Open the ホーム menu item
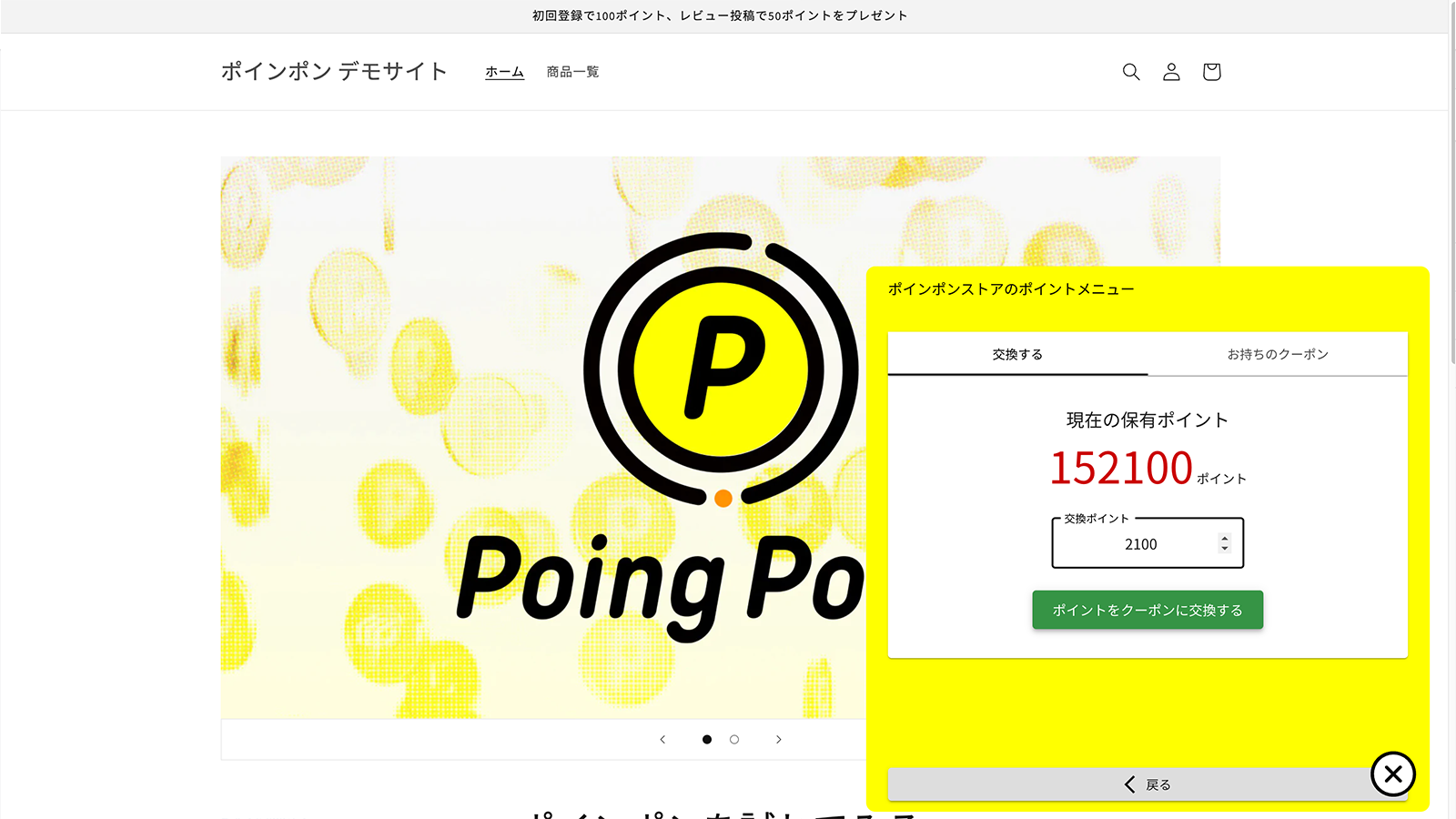Screen dimensions: 1456x819 pyautogui.click(x=504, y=71)
